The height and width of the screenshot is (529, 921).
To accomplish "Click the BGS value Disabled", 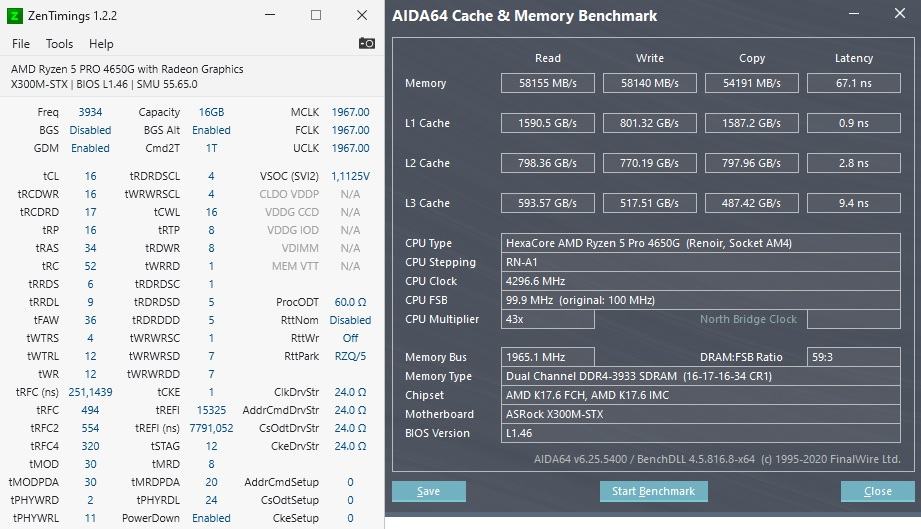I will (x=90, y=130).
